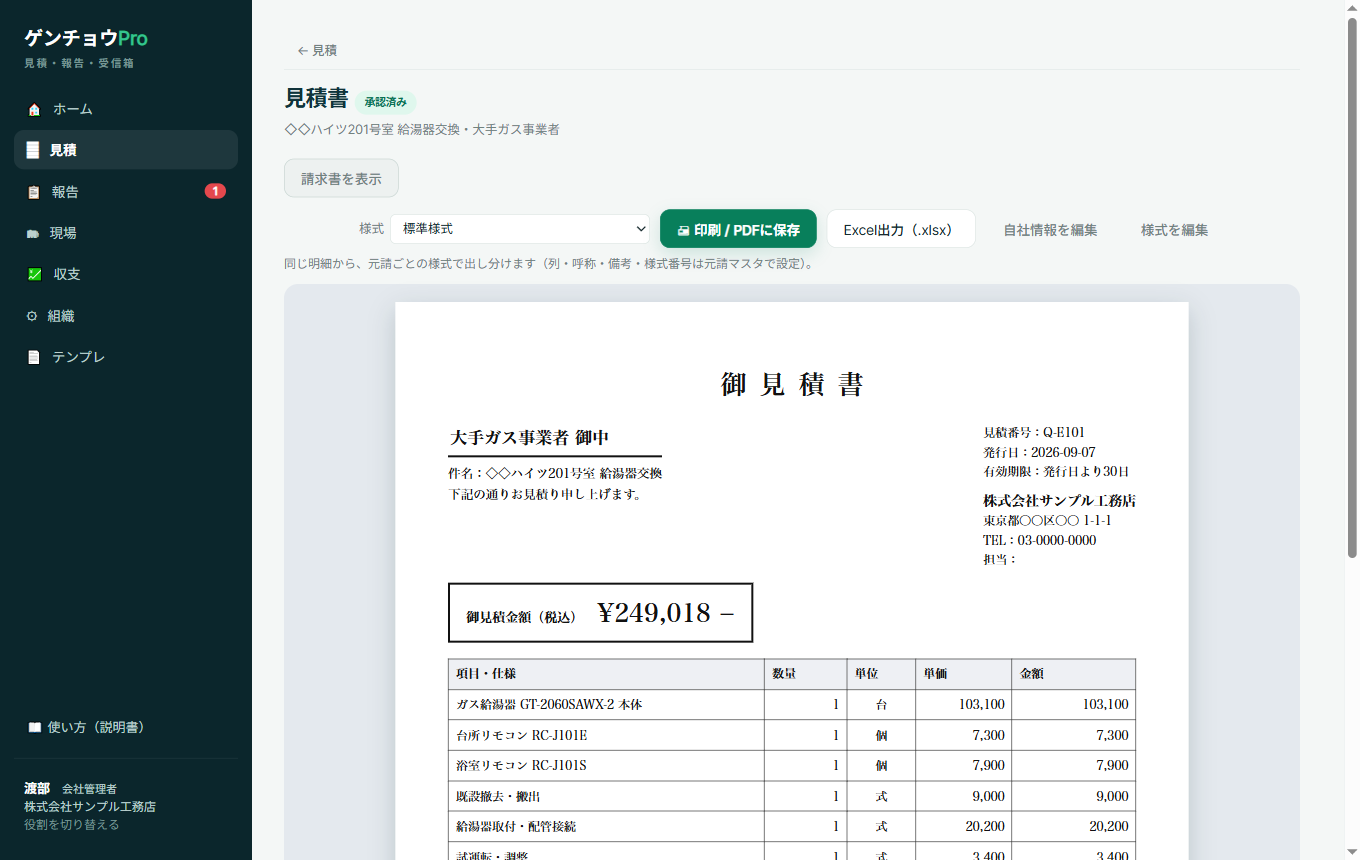Open the 標準様式 style dropdown
Screen dimensions: 1360x860
click(x=520, y=229)
